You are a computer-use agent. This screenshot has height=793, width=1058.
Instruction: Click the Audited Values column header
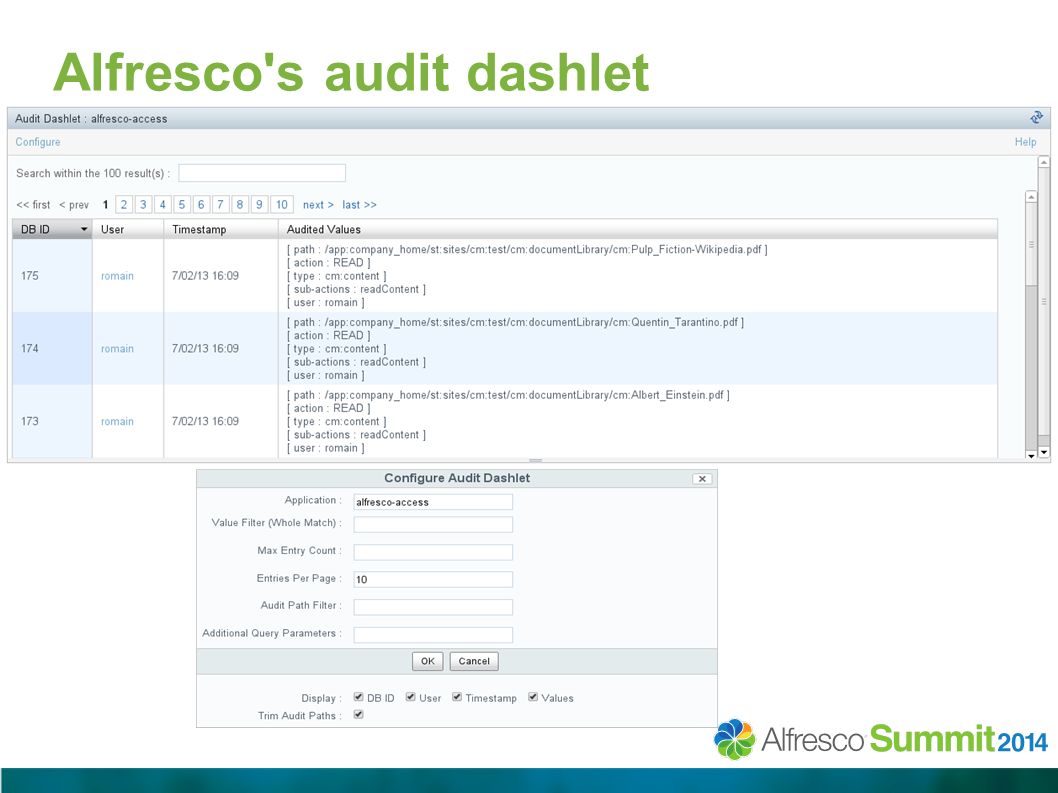click(638, 229)
